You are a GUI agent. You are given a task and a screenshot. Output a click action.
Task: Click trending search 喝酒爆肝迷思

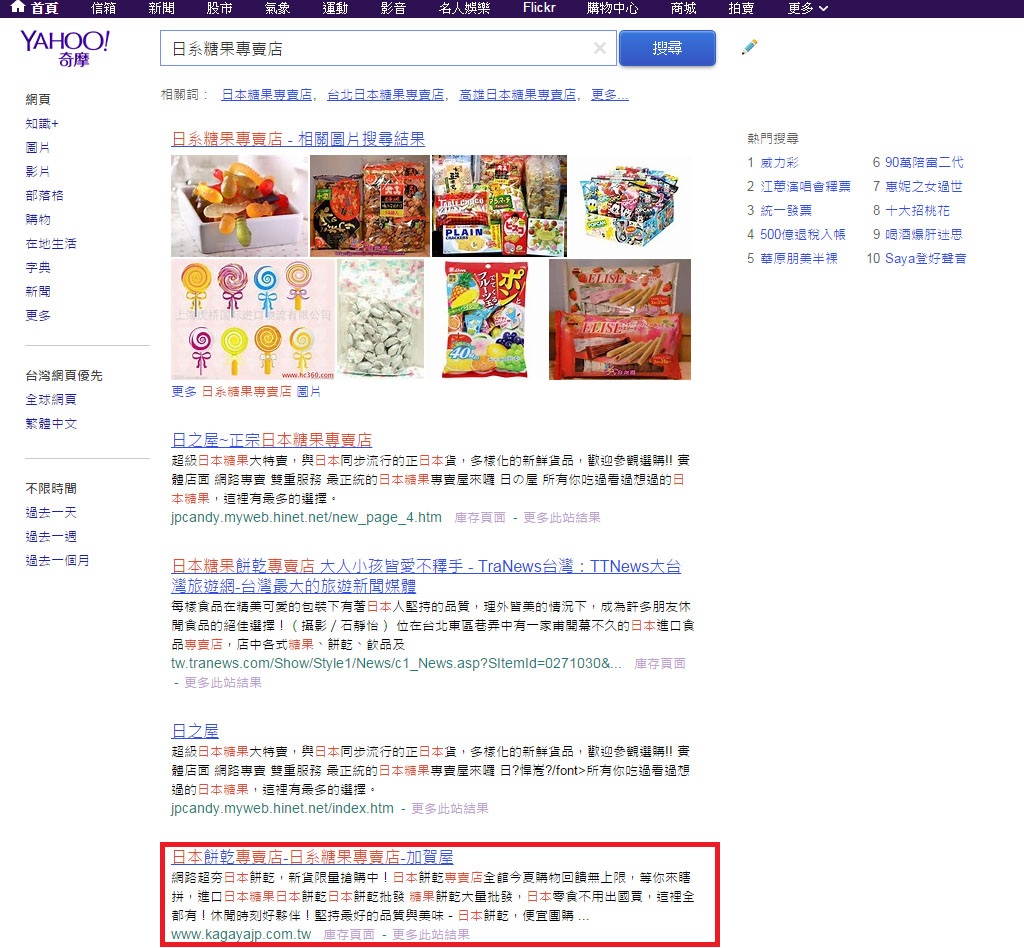[923, 234]
